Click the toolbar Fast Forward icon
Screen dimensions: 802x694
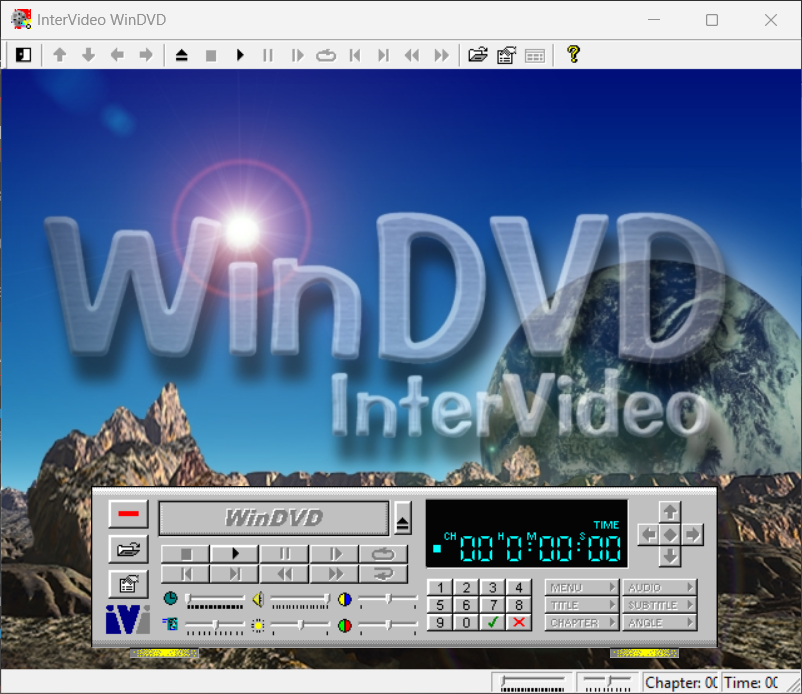[x=441, y=55]
